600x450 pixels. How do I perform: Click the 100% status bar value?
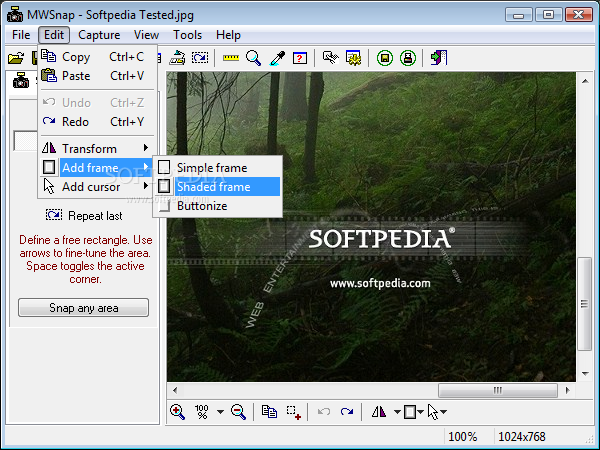462,437
